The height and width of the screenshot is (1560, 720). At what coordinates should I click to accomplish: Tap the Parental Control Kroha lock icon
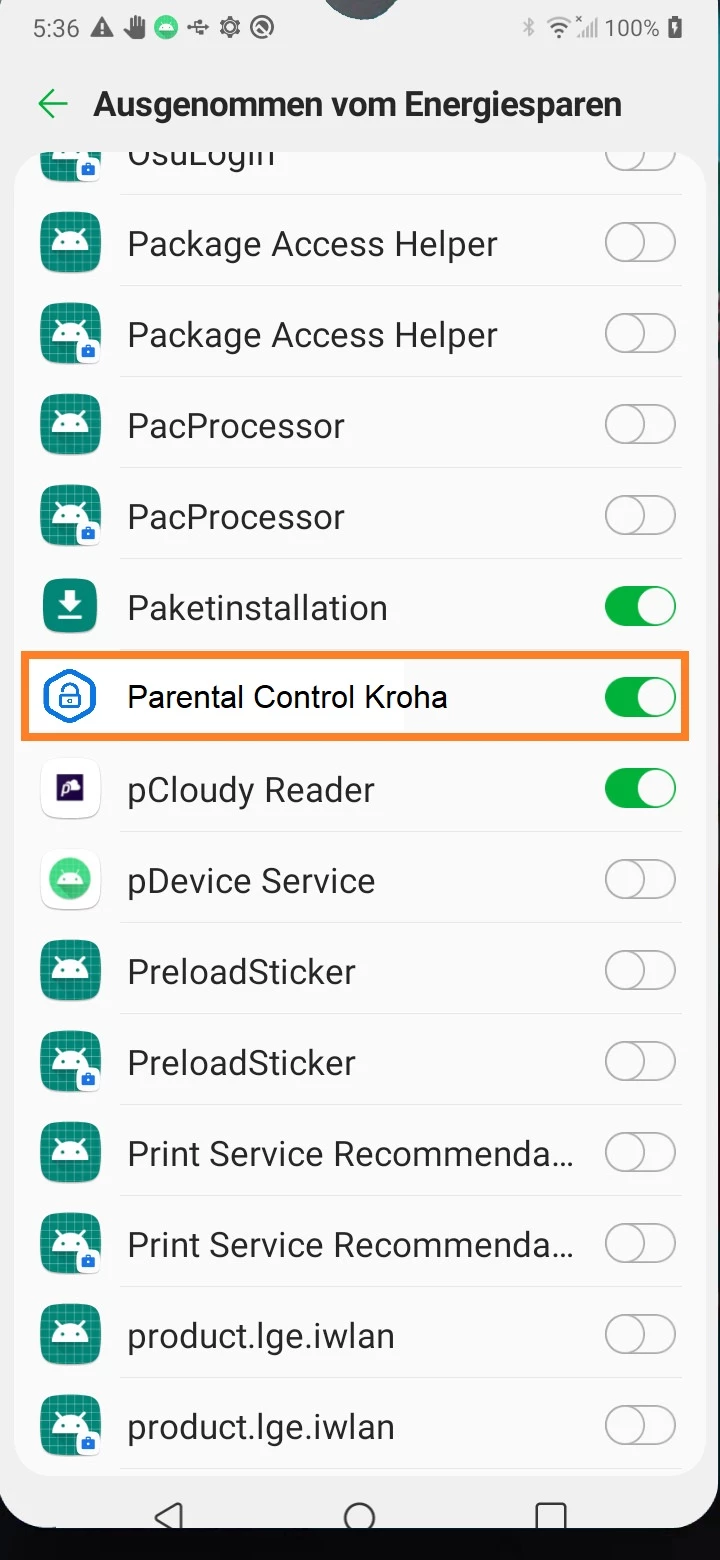coord(69,697)
